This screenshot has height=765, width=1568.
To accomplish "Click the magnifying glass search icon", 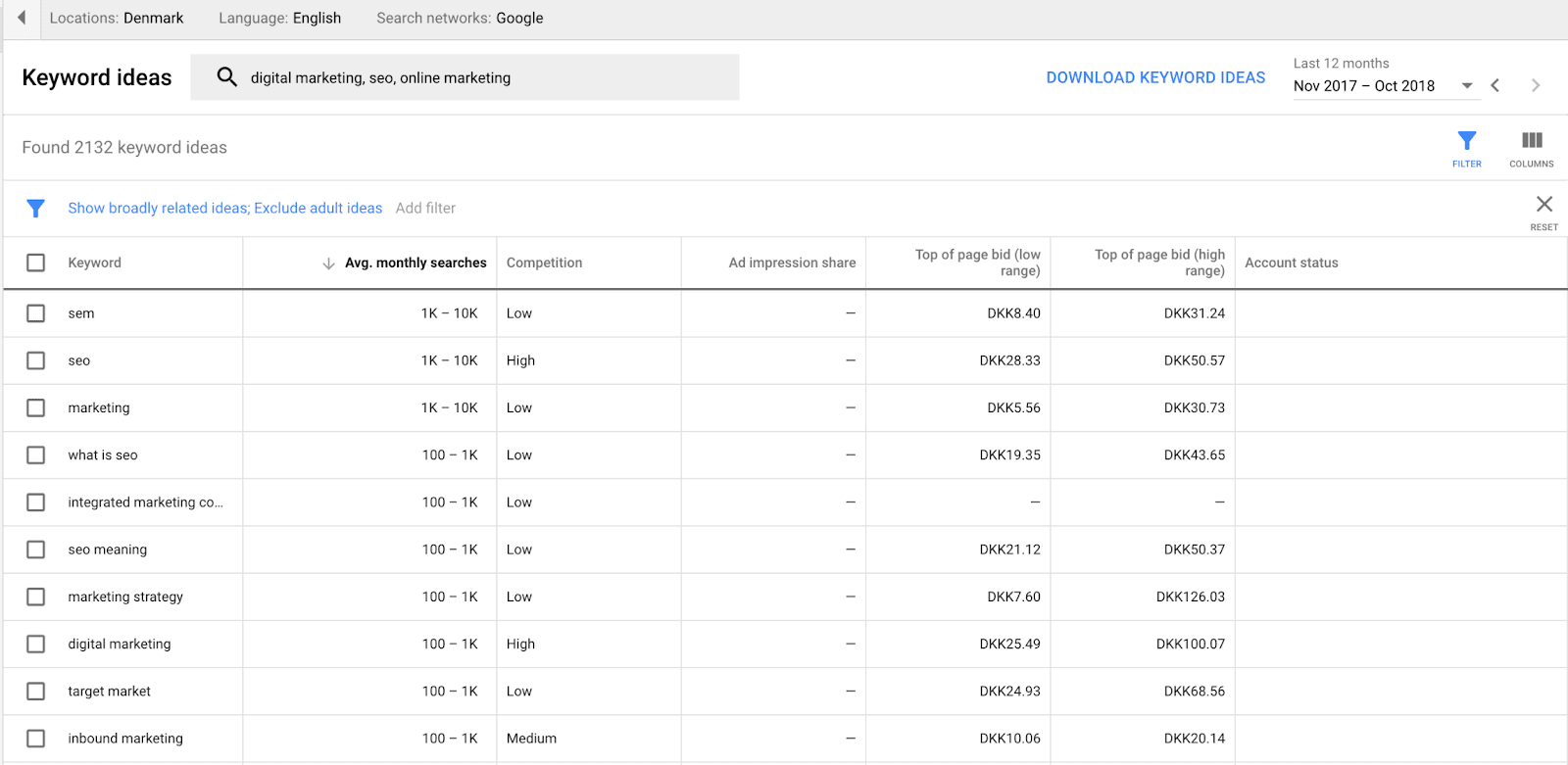I will (x=226, y=77).
